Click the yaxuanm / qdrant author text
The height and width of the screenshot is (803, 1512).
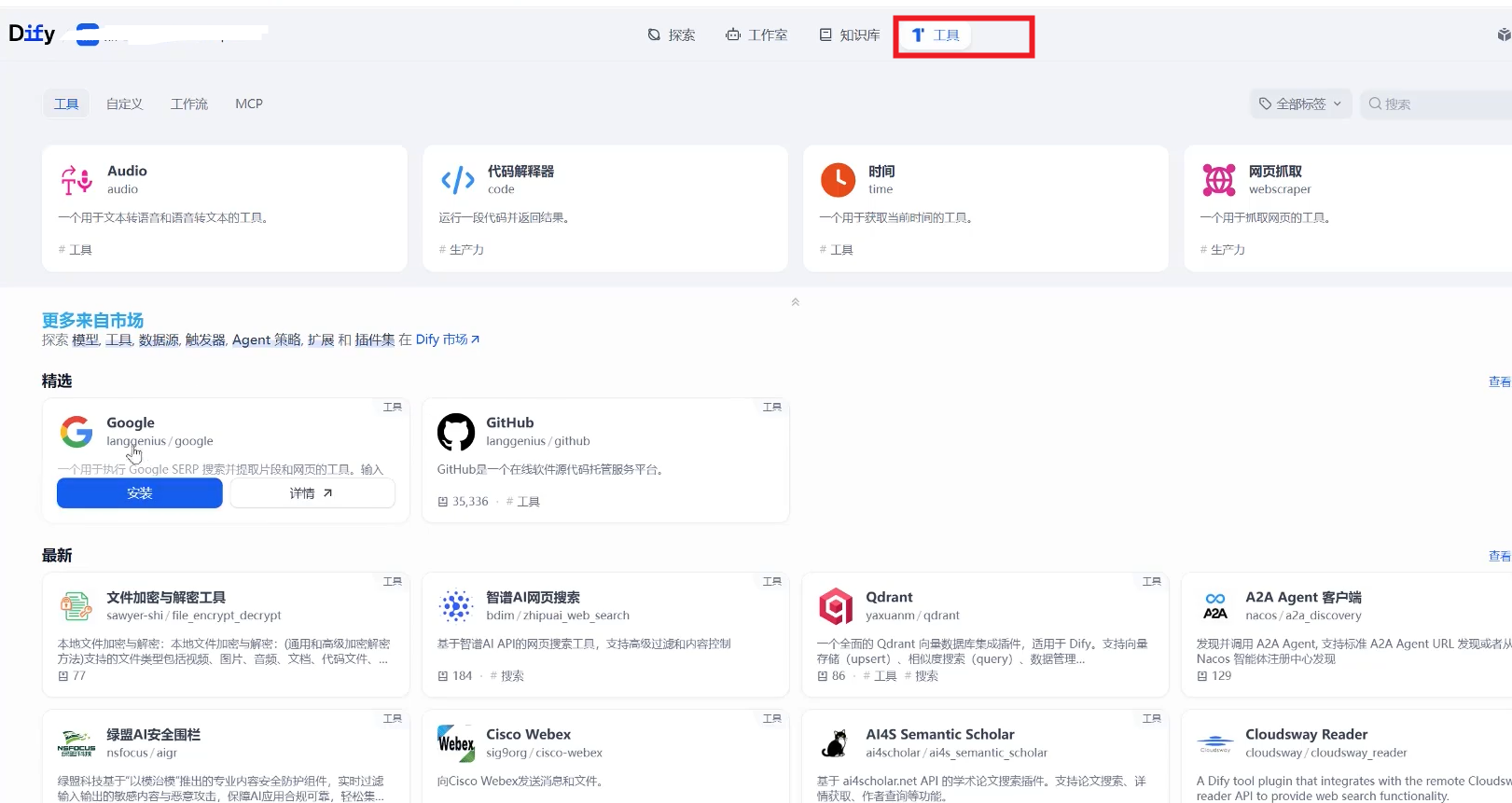point(912,616)
